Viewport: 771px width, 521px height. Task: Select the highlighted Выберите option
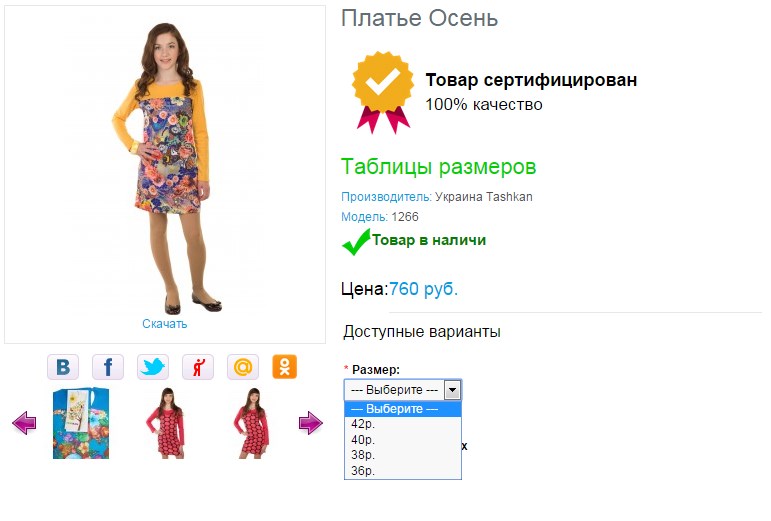click(x=403, y=409)
